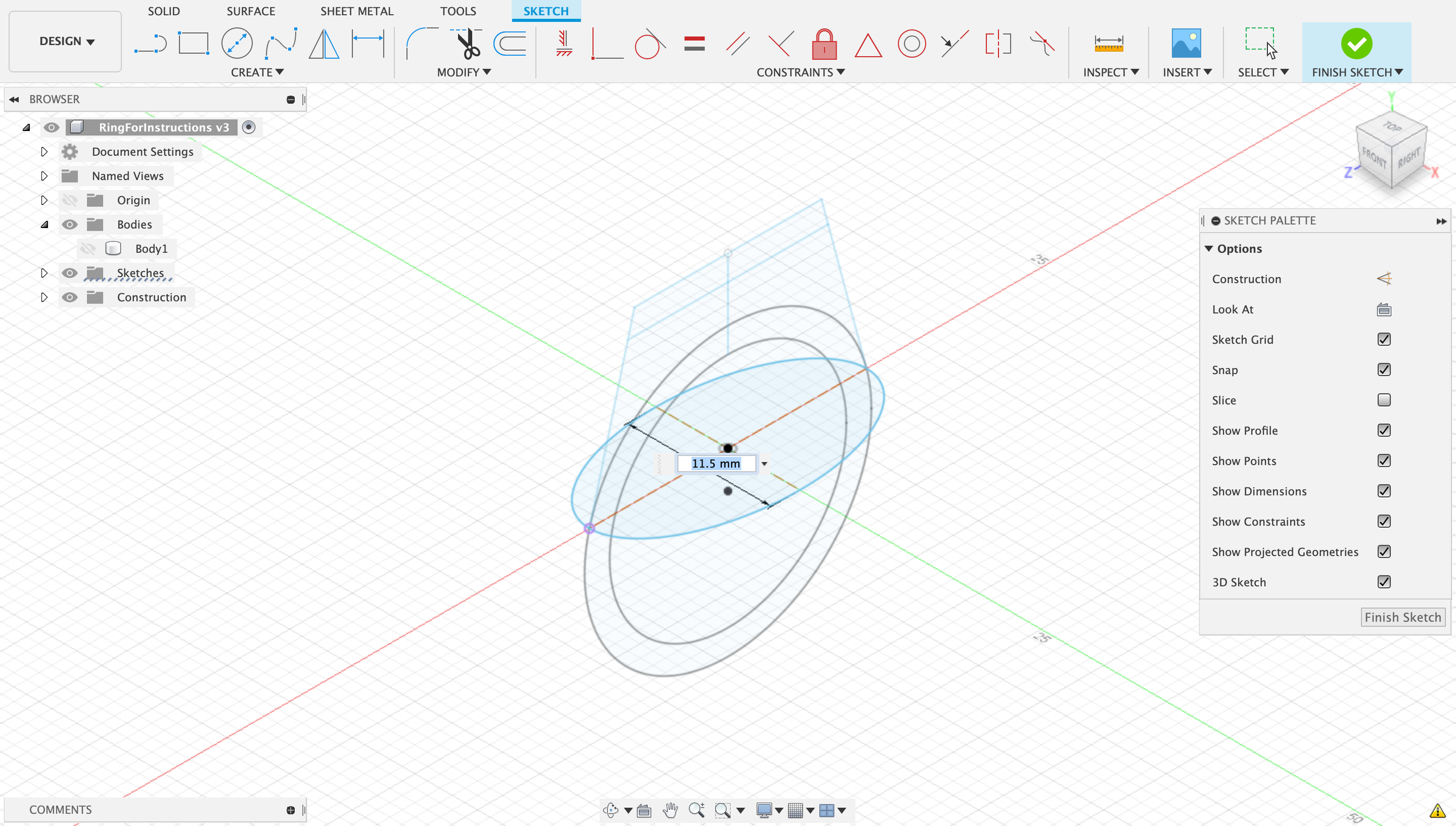Uncheck Sketch Grid in Sketch Palette
Viewport: 1456px width, 826px height.
click(x=1384, y=339)
